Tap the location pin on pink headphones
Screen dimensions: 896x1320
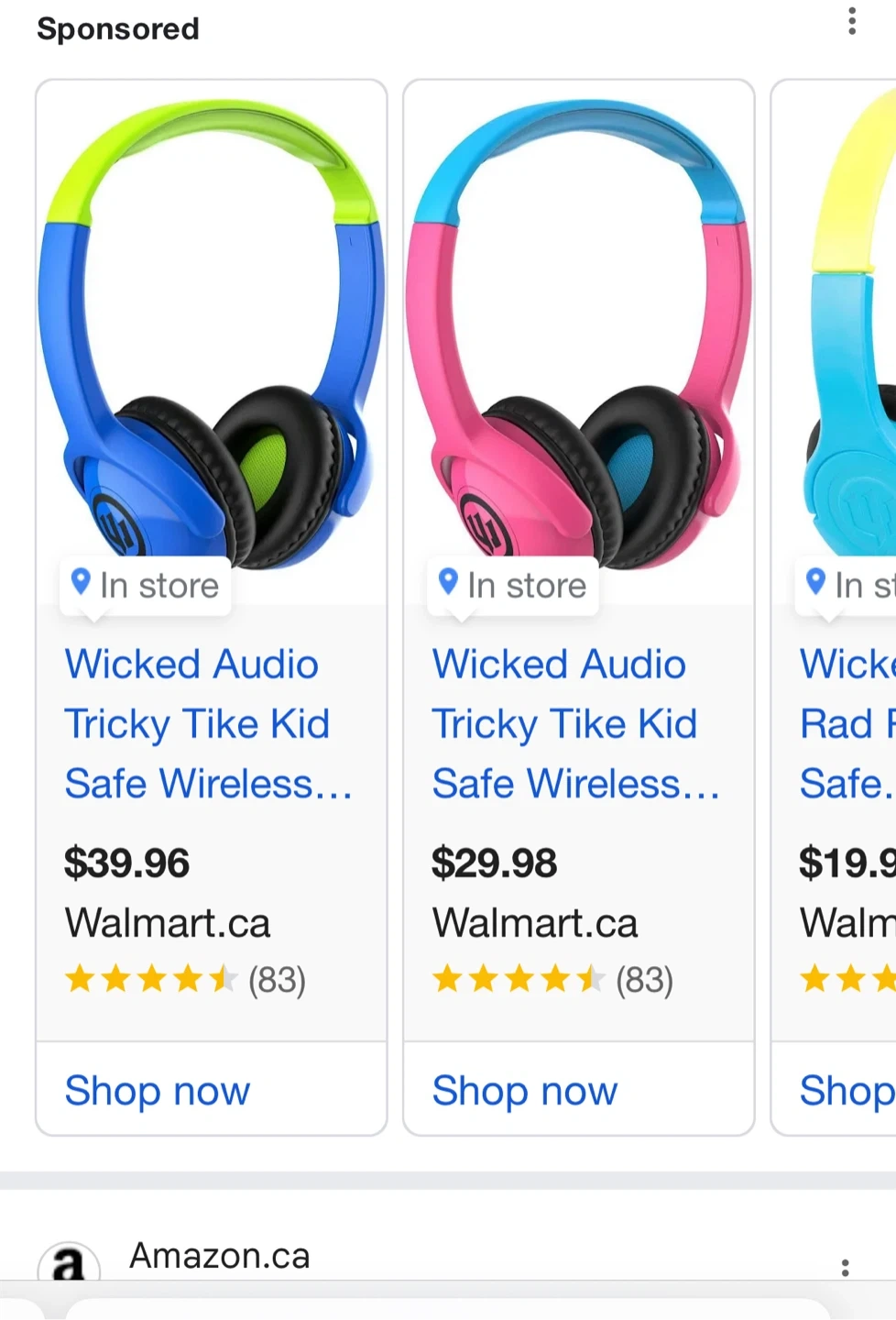point(448,582)
